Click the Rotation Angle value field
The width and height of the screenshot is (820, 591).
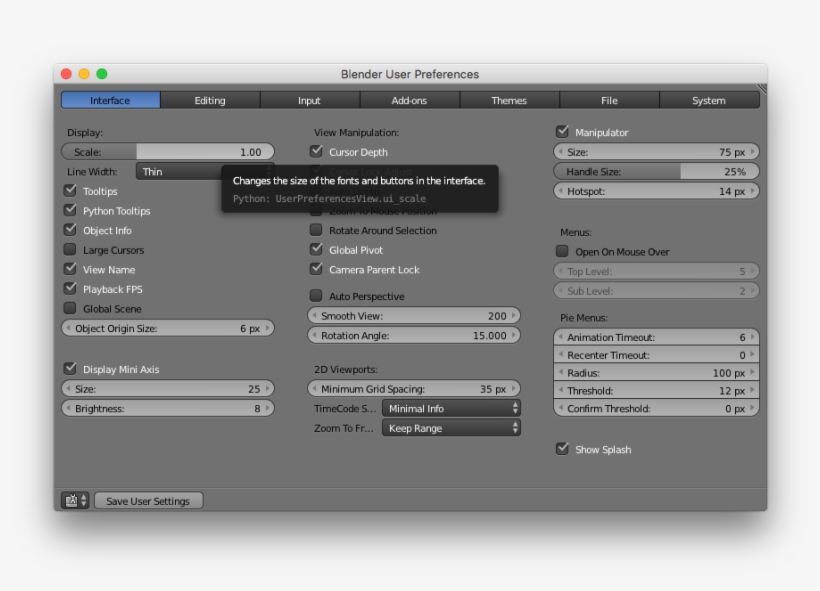(x=414, y=335)
